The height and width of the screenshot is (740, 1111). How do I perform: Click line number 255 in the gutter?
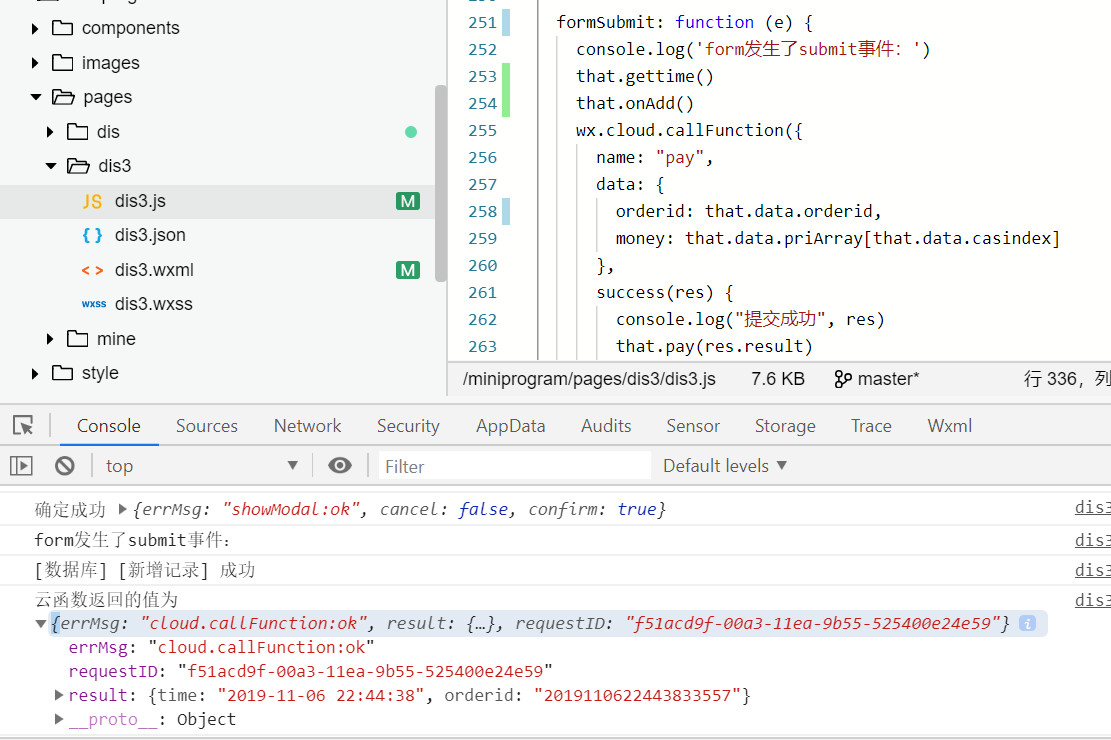pos(483,130)
